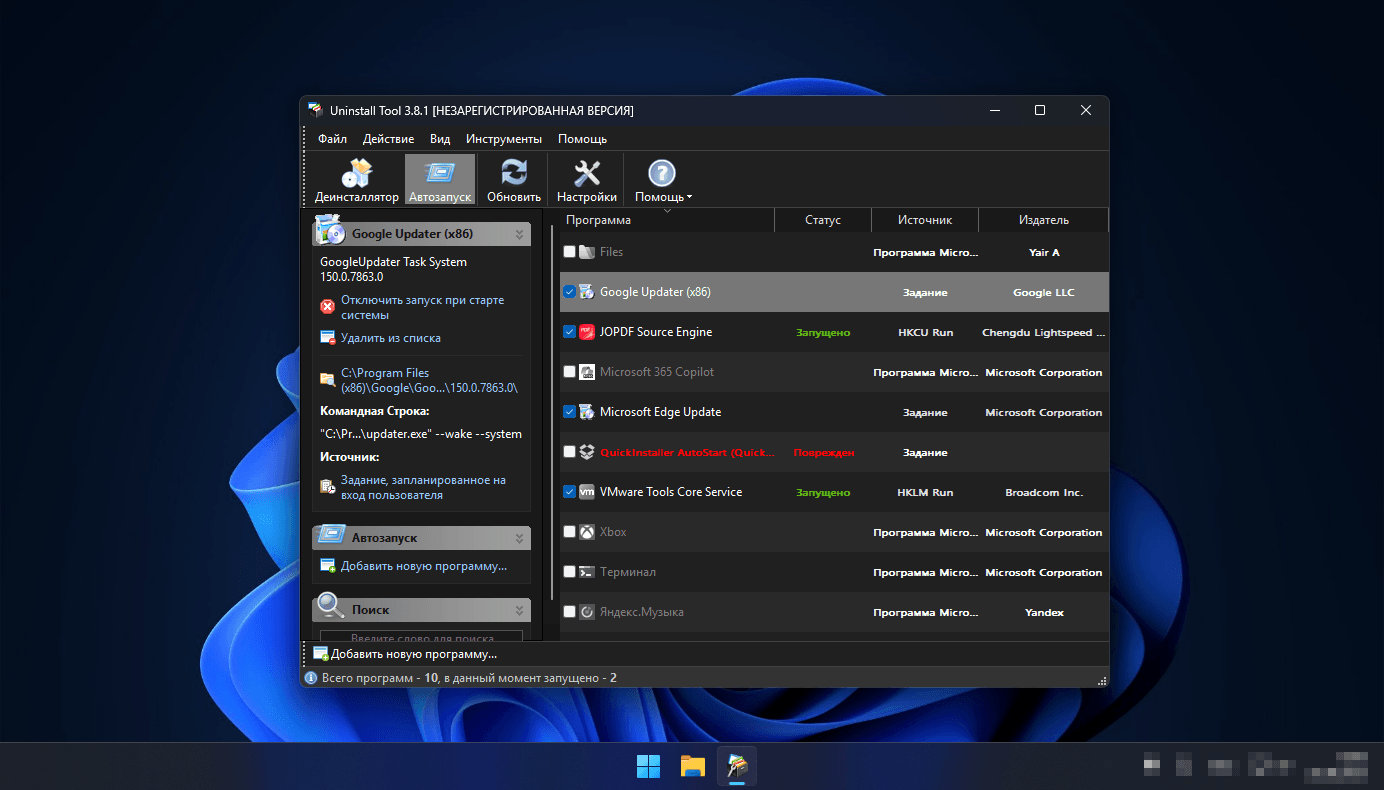Open the Помощь menu in the menu bar
This screenshot has width=1384, height=790.
tap(582, 139)
